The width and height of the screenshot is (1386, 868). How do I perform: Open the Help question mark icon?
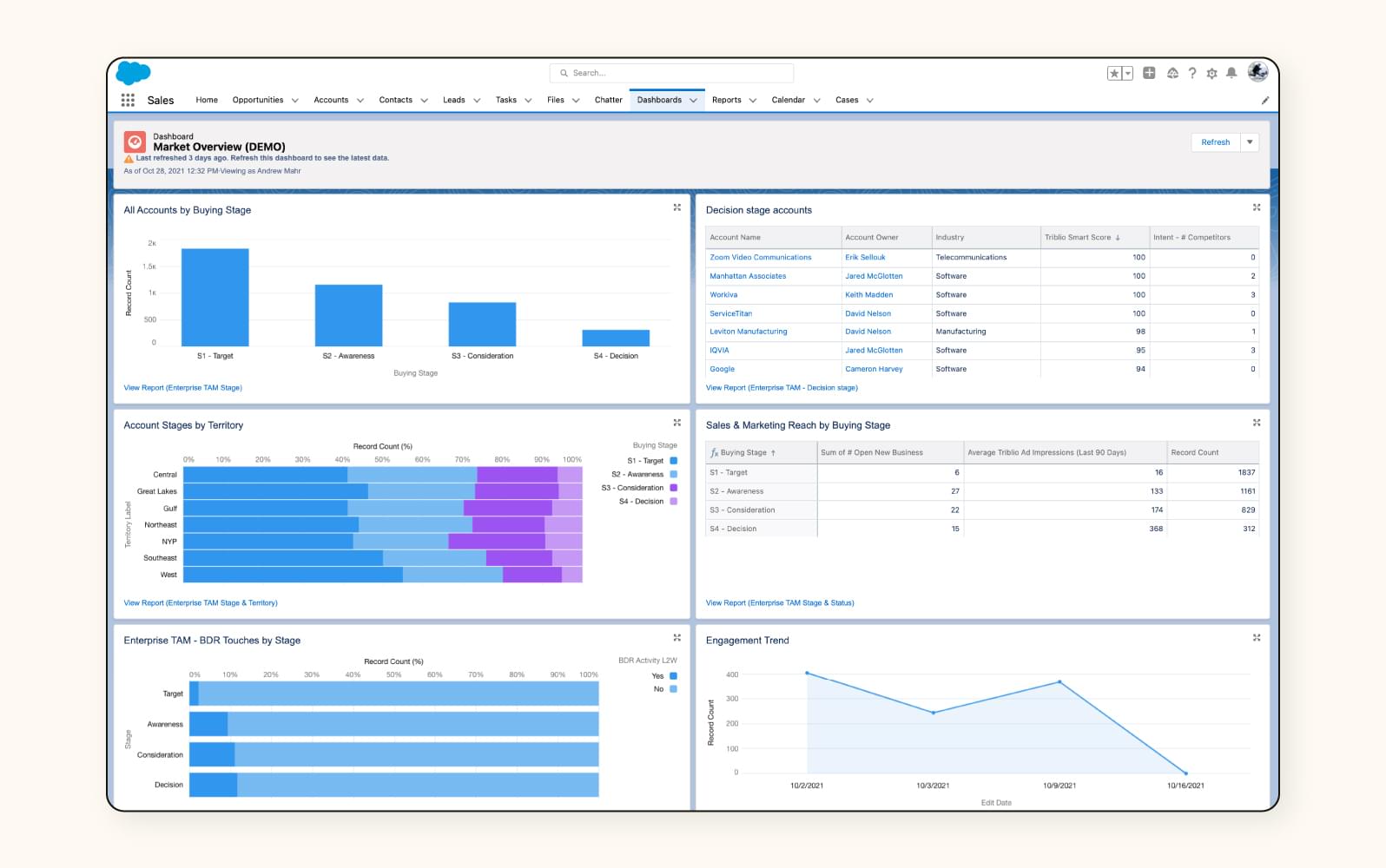pos(1192,73)
